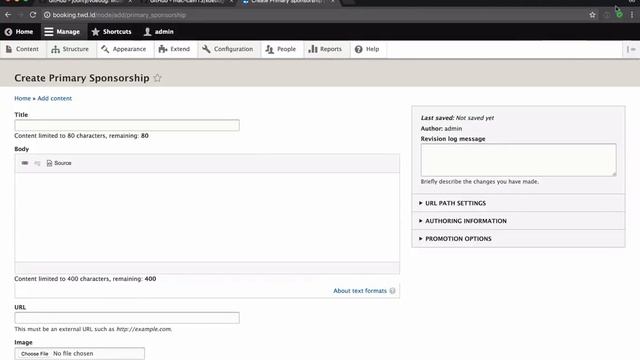
Task: Click the help icon next to About text formats
Action: (x=392, y=291)
